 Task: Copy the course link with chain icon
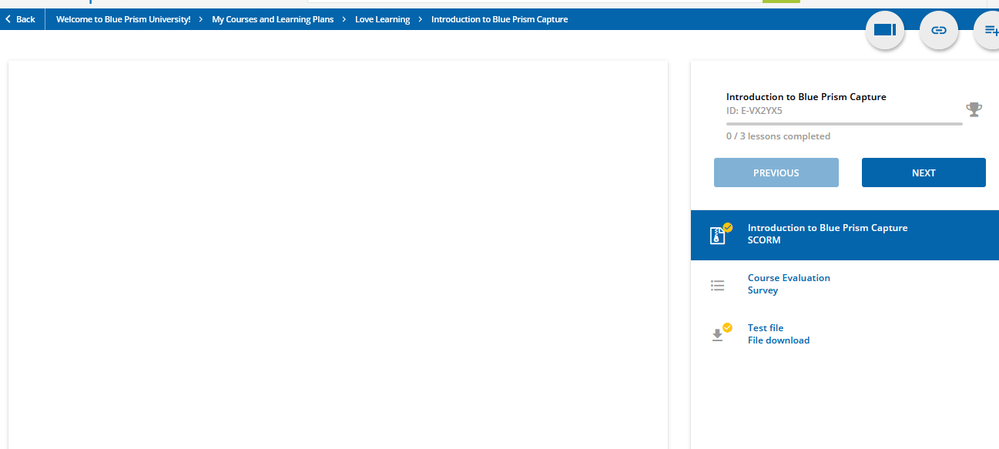[938, 30]
